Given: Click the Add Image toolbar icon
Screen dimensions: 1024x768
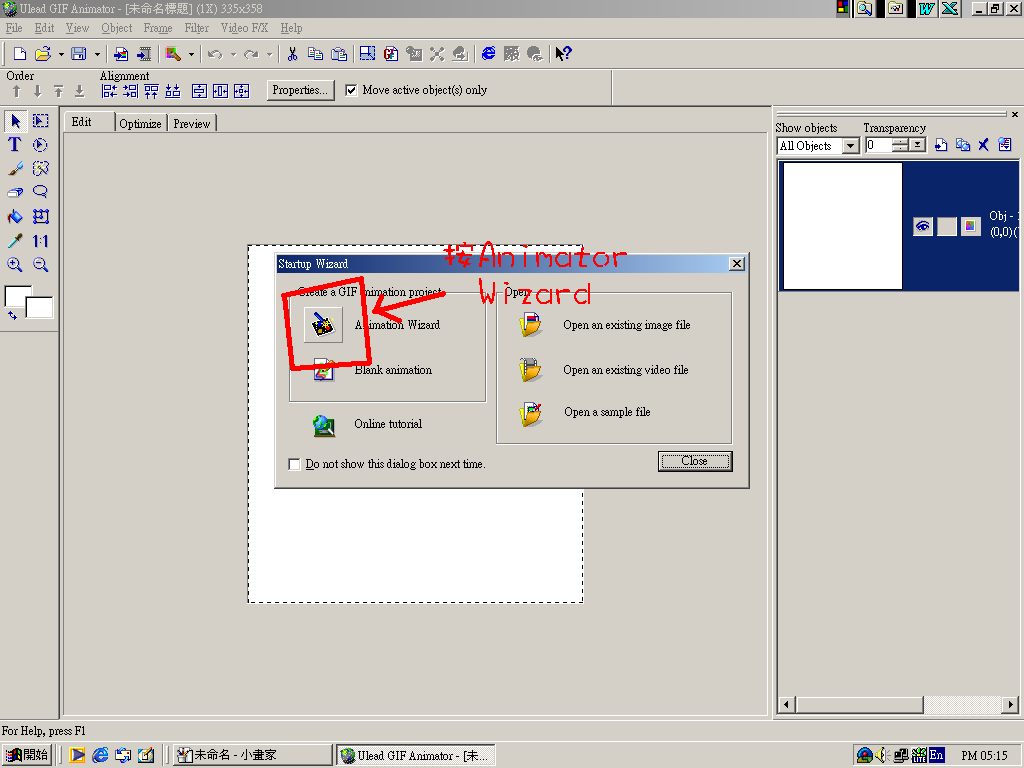Looking at the screenshot, I should (x=121, y=54).
